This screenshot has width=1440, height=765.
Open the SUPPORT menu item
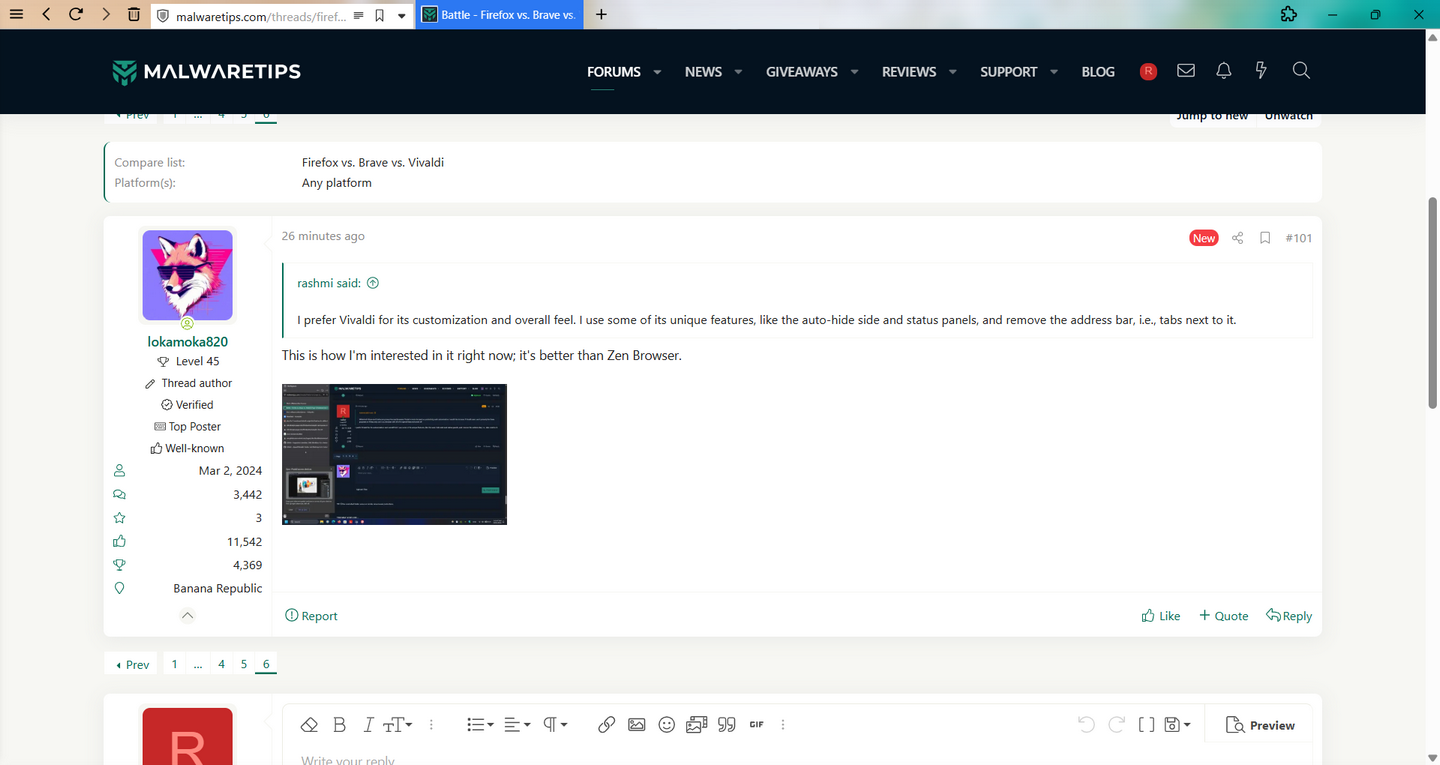click(x=1008, y=72)
